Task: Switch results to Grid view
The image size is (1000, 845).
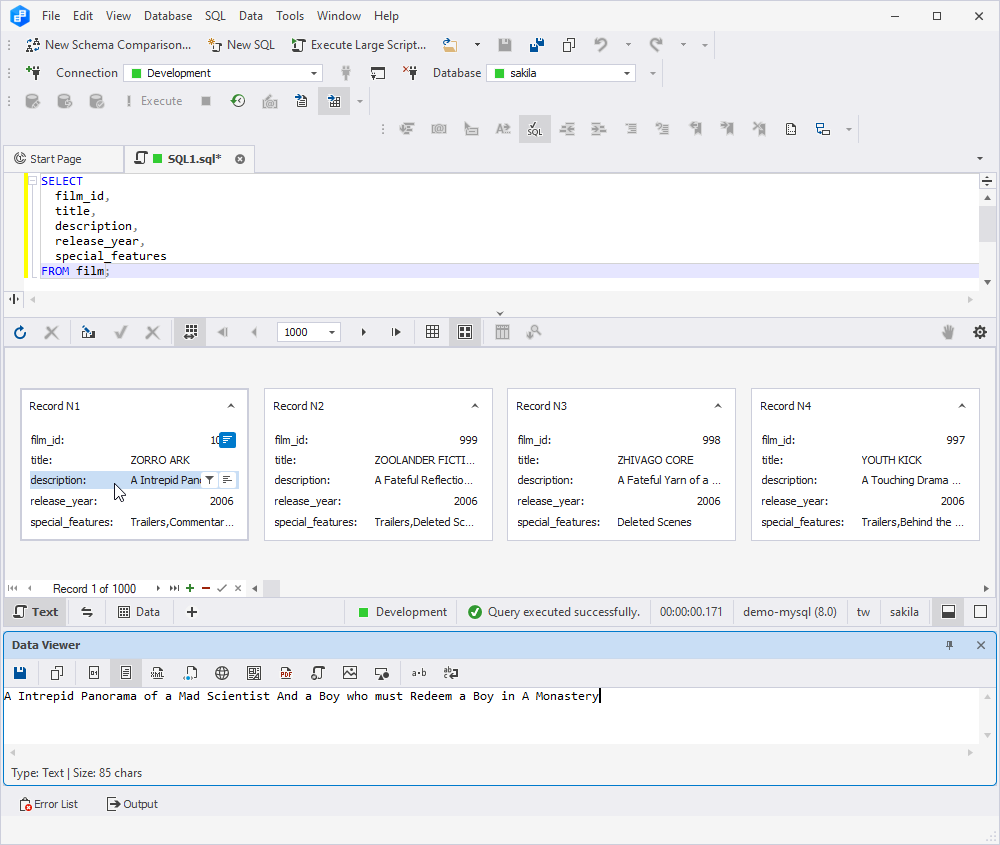Action: tap(432, 332)
